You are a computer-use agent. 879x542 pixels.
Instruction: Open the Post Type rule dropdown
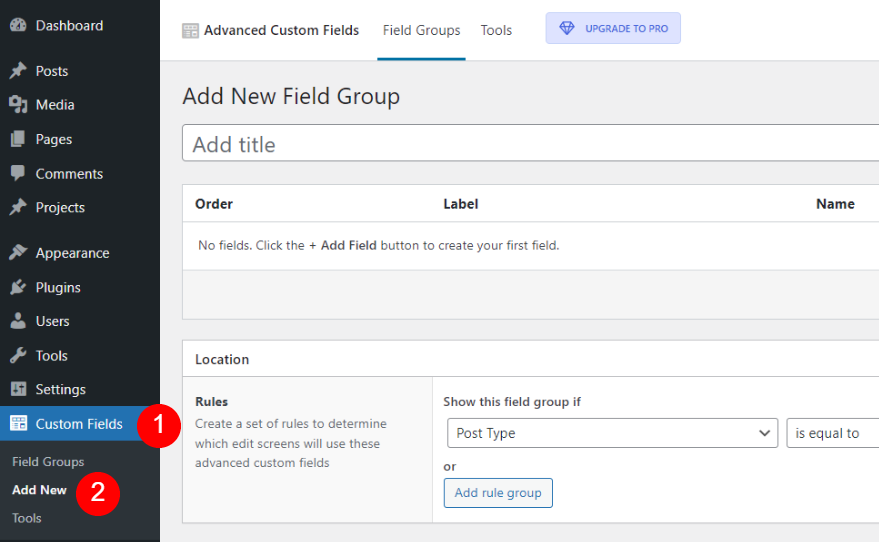[x=611, y=433]
